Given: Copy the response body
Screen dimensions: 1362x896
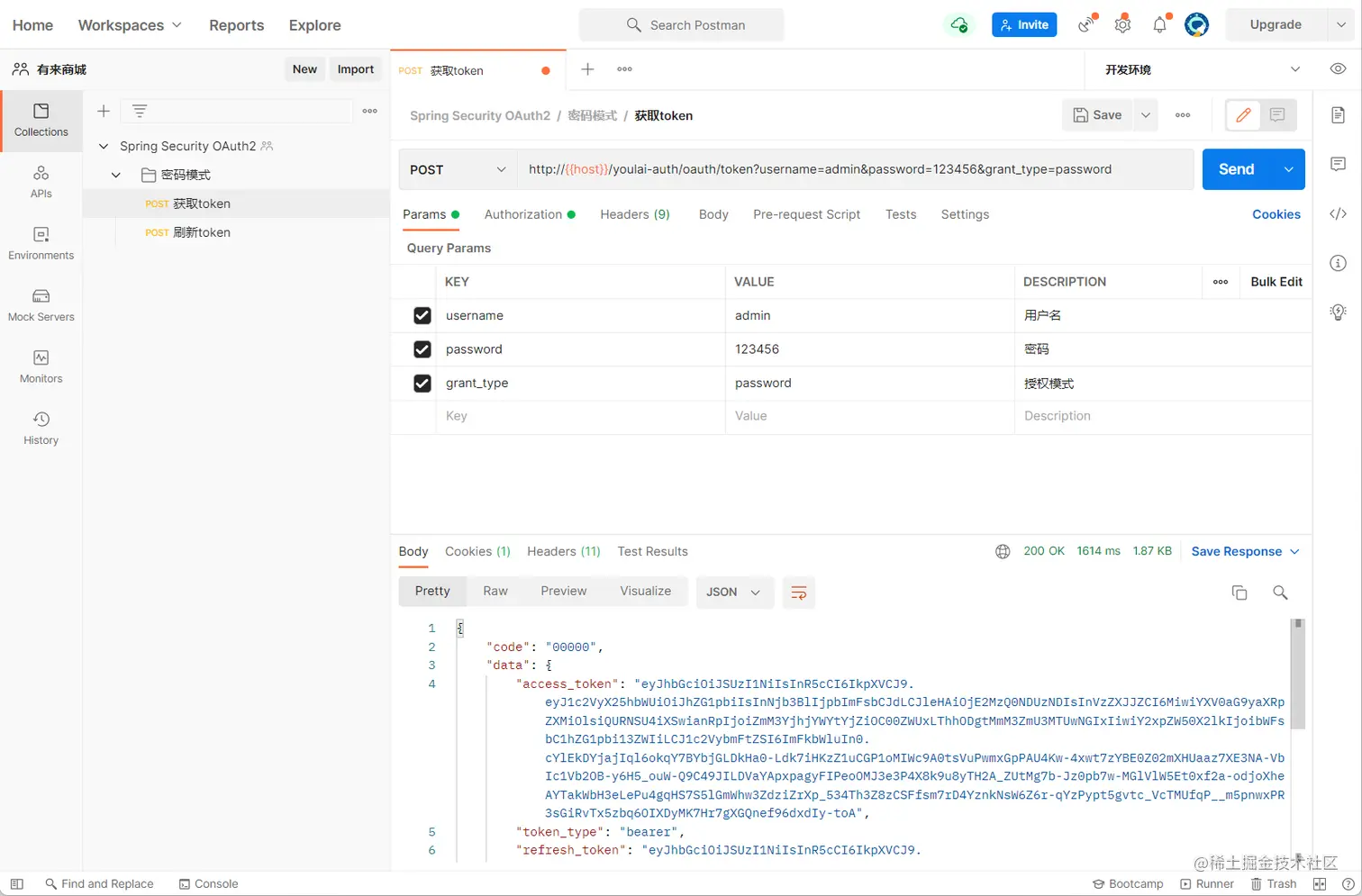Looking at the screenshot, I should 1239,593.
